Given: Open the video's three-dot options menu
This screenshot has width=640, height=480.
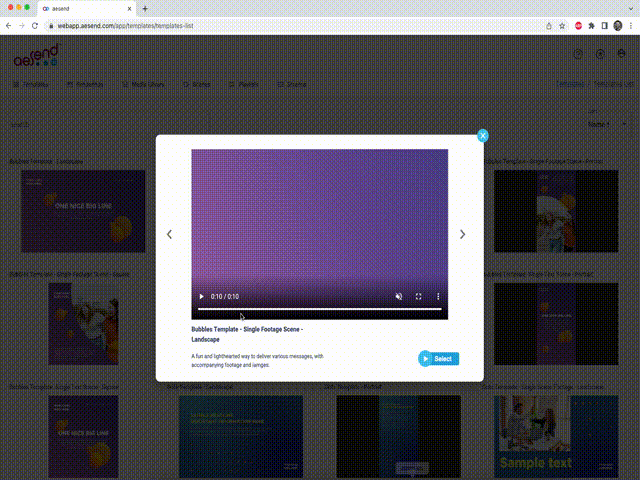Looking at the screenshot, I should point(438,297).
